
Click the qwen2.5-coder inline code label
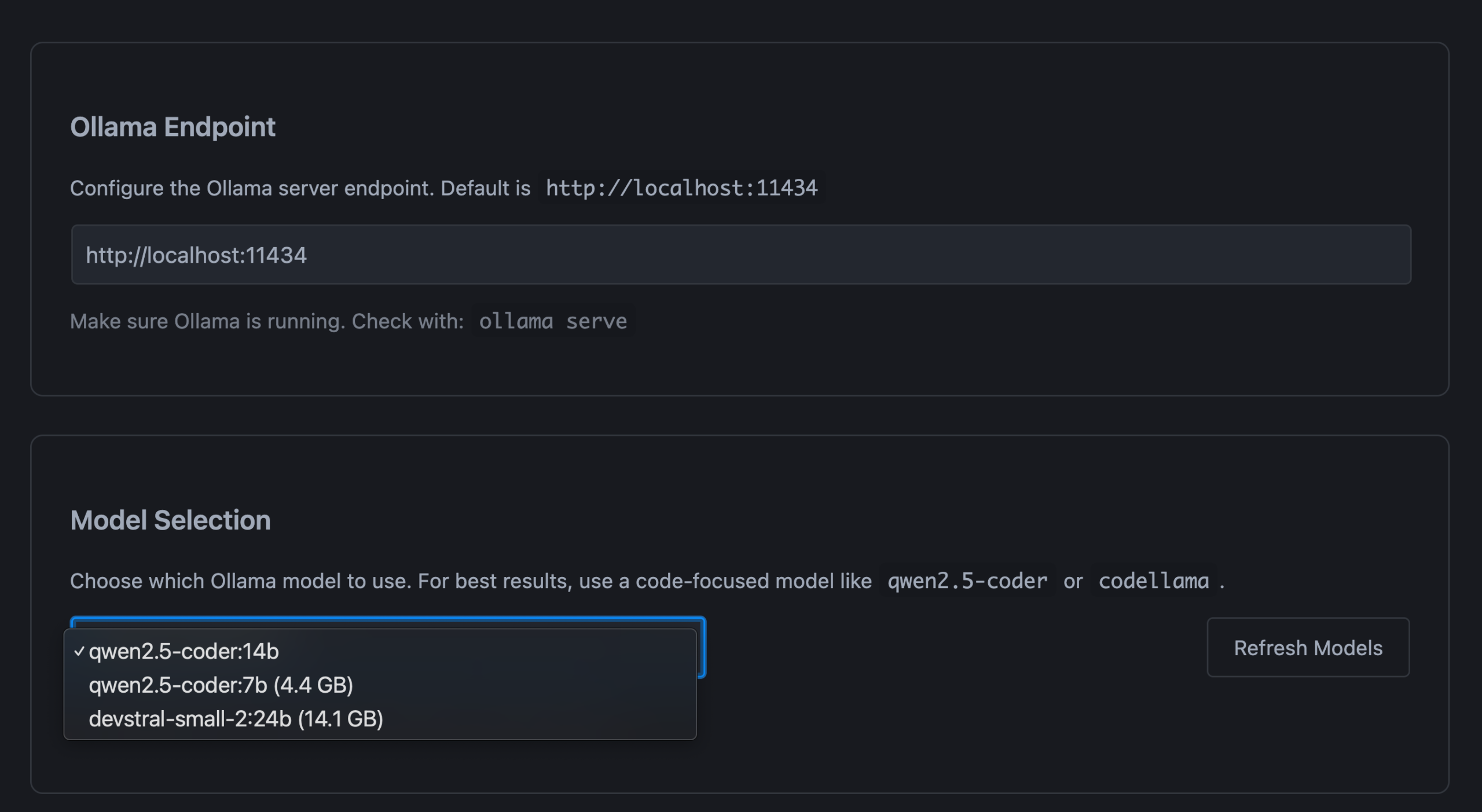coord(967,581)
